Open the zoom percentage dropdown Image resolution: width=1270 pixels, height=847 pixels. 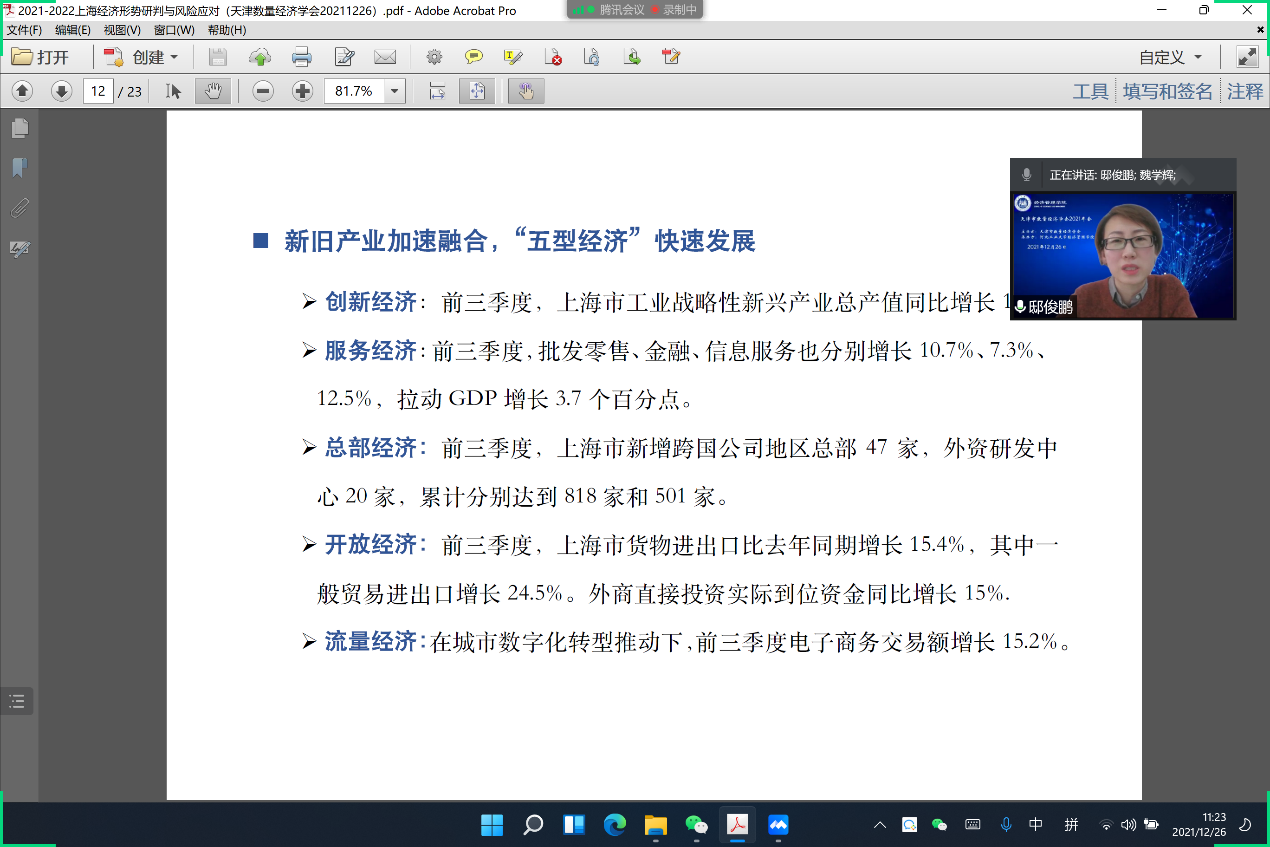coord(394,91)
